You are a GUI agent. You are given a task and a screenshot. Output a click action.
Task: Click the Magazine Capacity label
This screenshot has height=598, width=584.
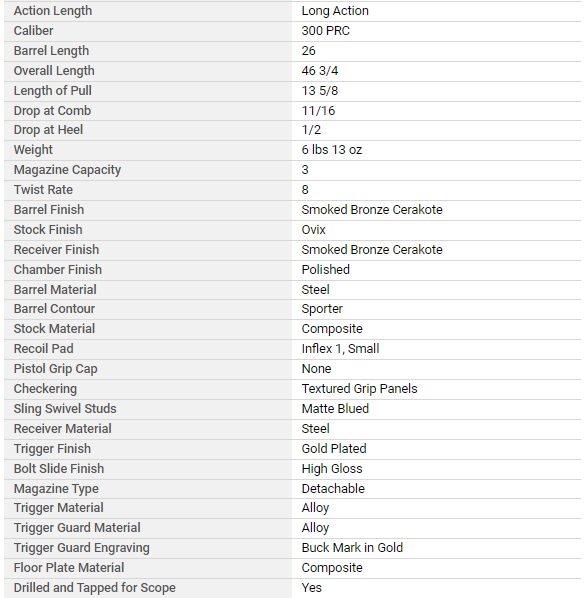pyautogui.click(x=67, y=170)
